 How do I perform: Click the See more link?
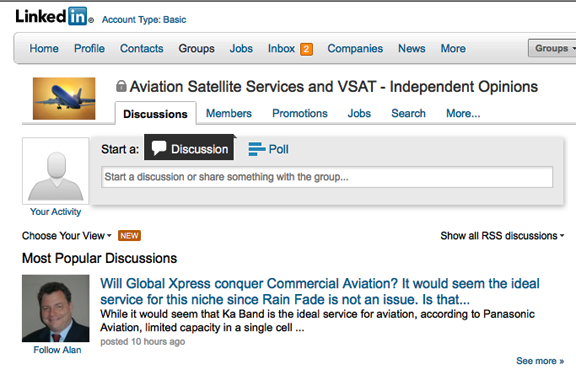(540, 361)
